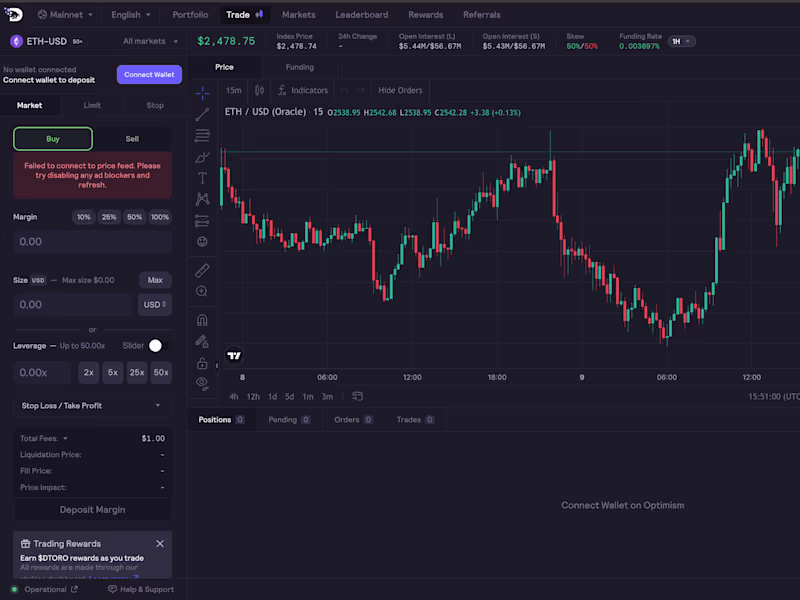Image resolution: width=800 pixels, height=600 pixels.
Task: Switch to the Limit order tab
Action: [x=92, y=105]
